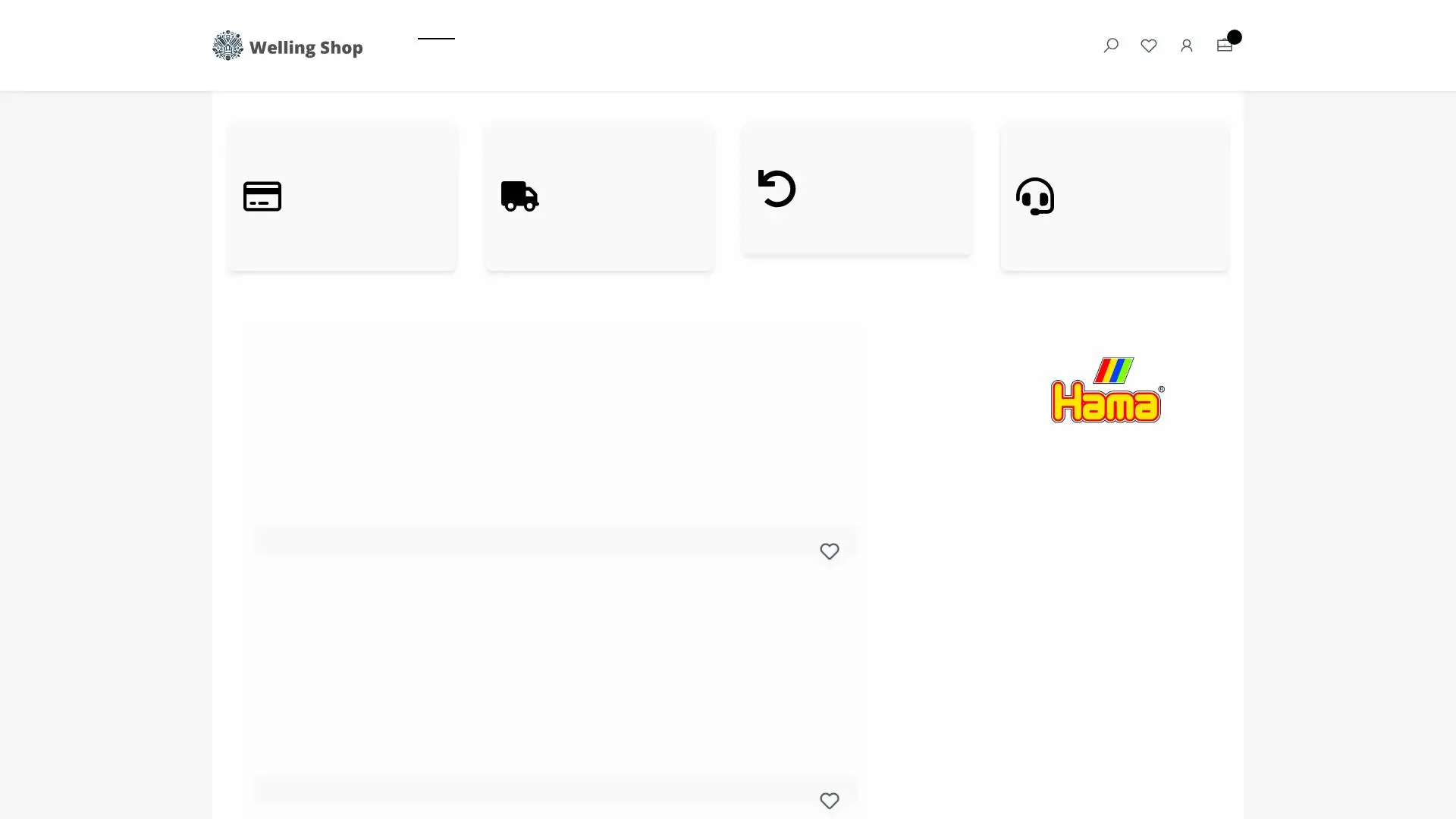Viewport: 1456px width, 819px height.
Task: Click the delivery truck icon
Action: click(x=520, y=196)
